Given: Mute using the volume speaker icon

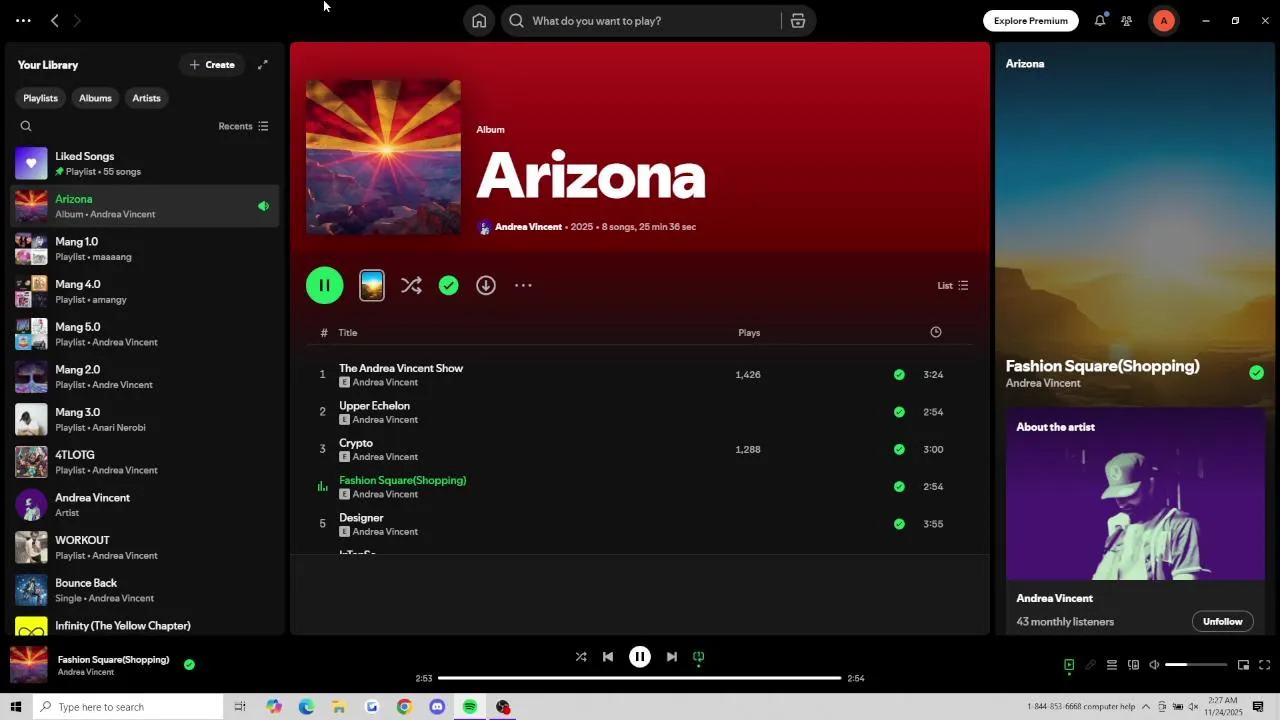Looking at the screenshot, I should (x=1154, y=665).
